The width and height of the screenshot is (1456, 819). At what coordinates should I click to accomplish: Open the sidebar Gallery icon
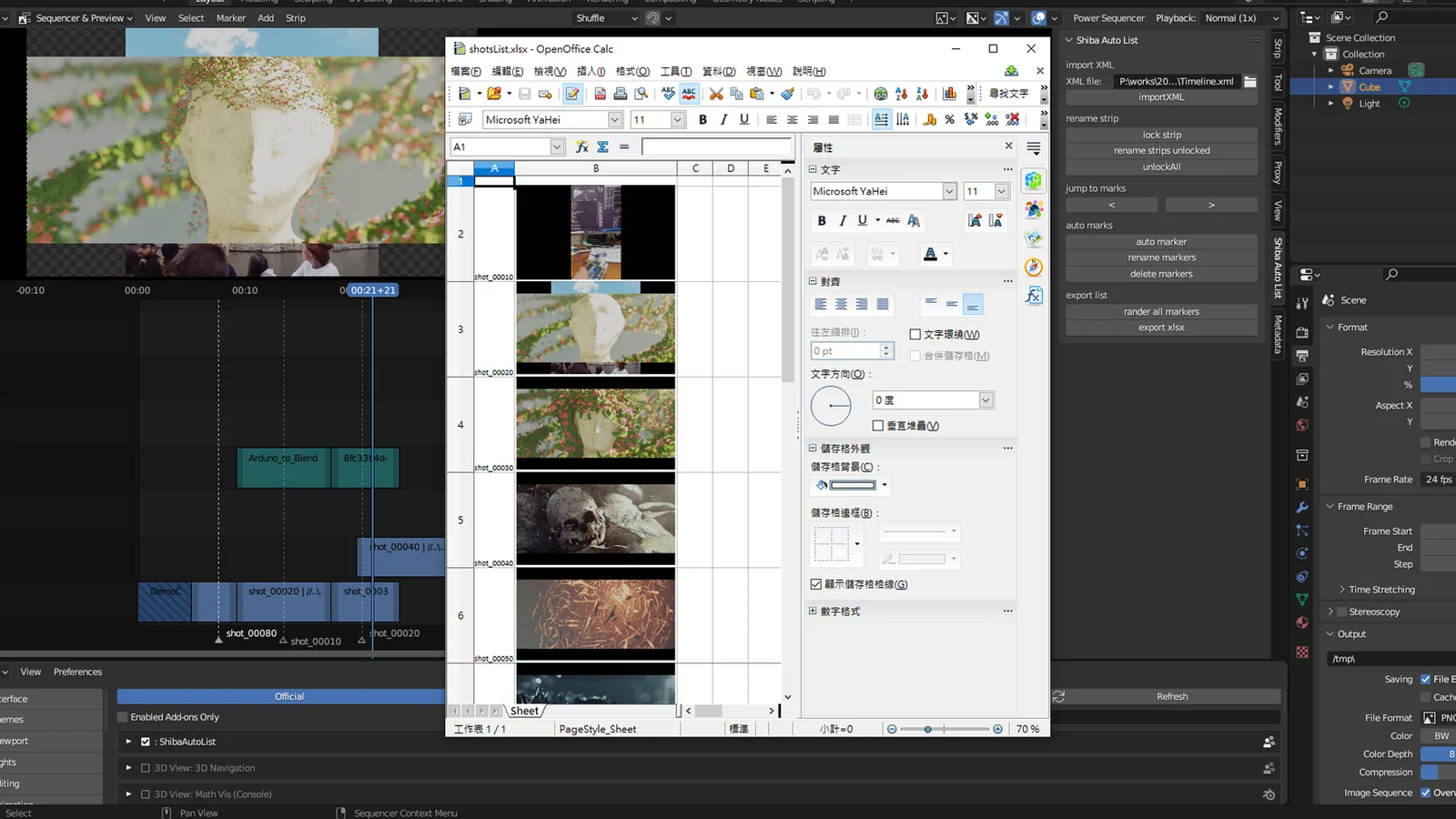coord(1033,238)
